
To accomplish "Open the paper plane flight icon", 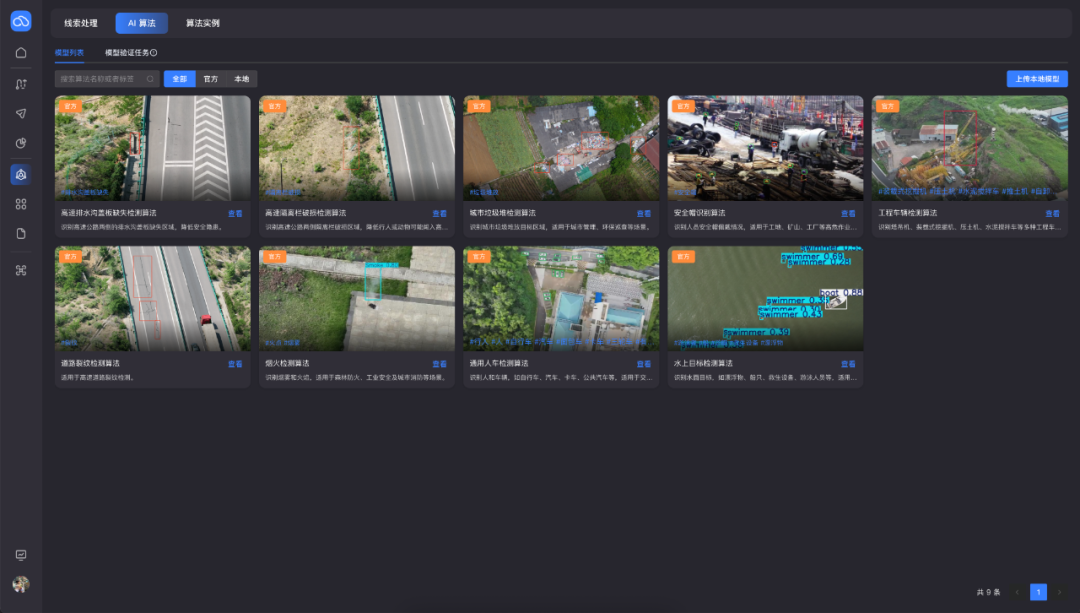I will tap(21, 114).
